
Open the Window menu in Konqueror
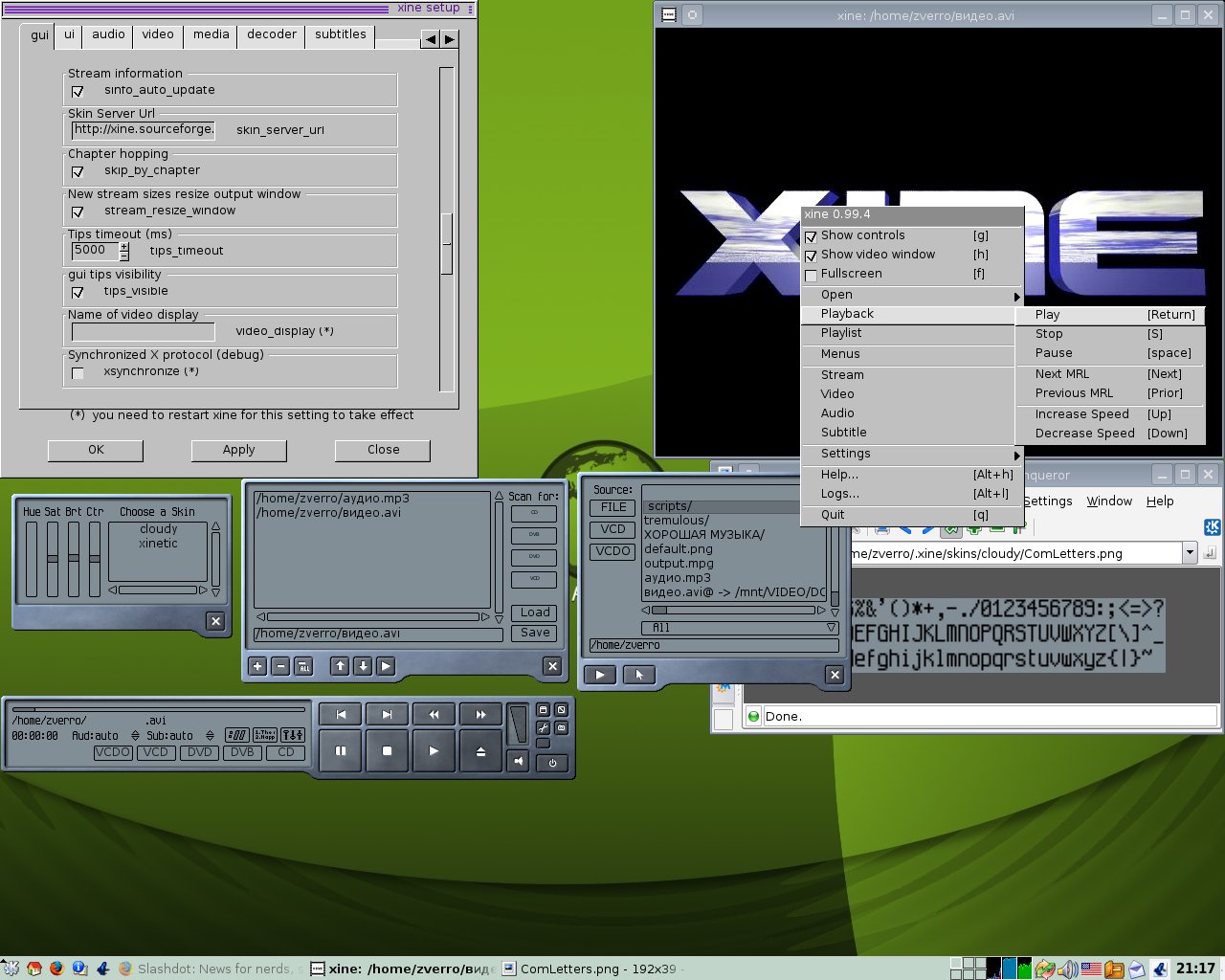(x=1109, y=501)
